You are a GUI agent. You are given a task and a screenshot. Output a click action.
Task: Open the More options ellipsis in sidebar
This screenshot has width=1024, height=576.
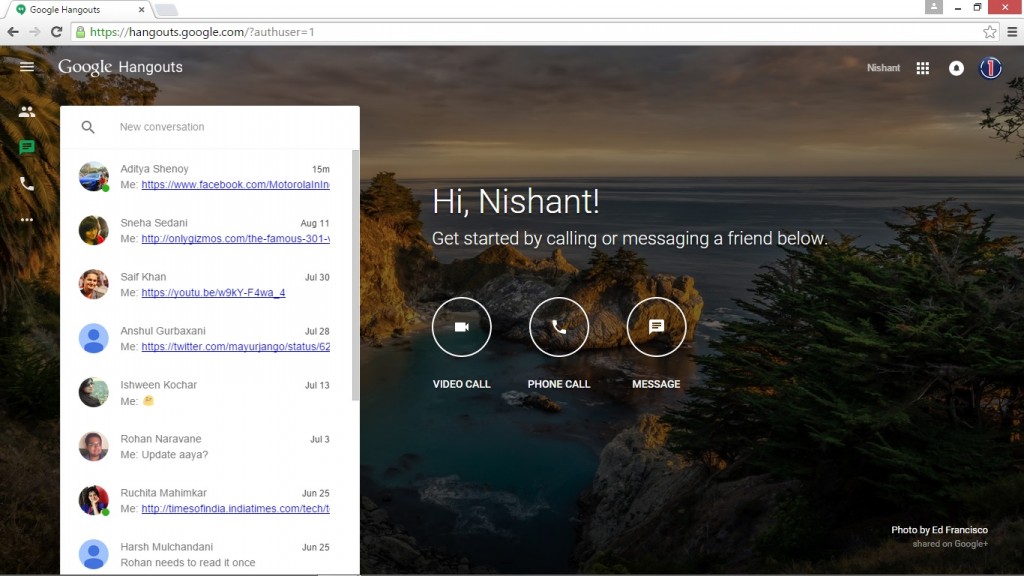(x=27, y=219)
